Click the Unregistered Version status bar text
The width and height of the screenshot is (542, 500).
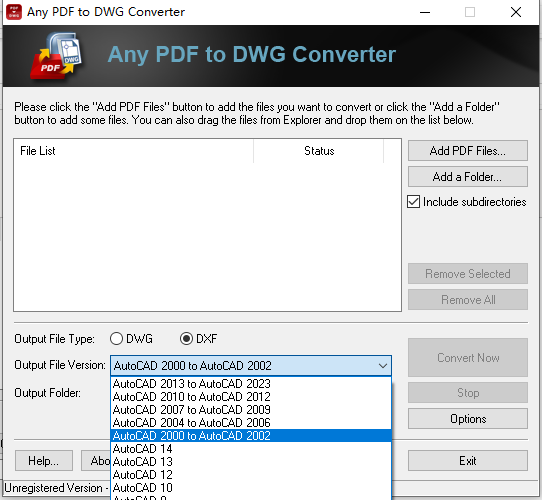pyautogui.click(x=56, y=488)
